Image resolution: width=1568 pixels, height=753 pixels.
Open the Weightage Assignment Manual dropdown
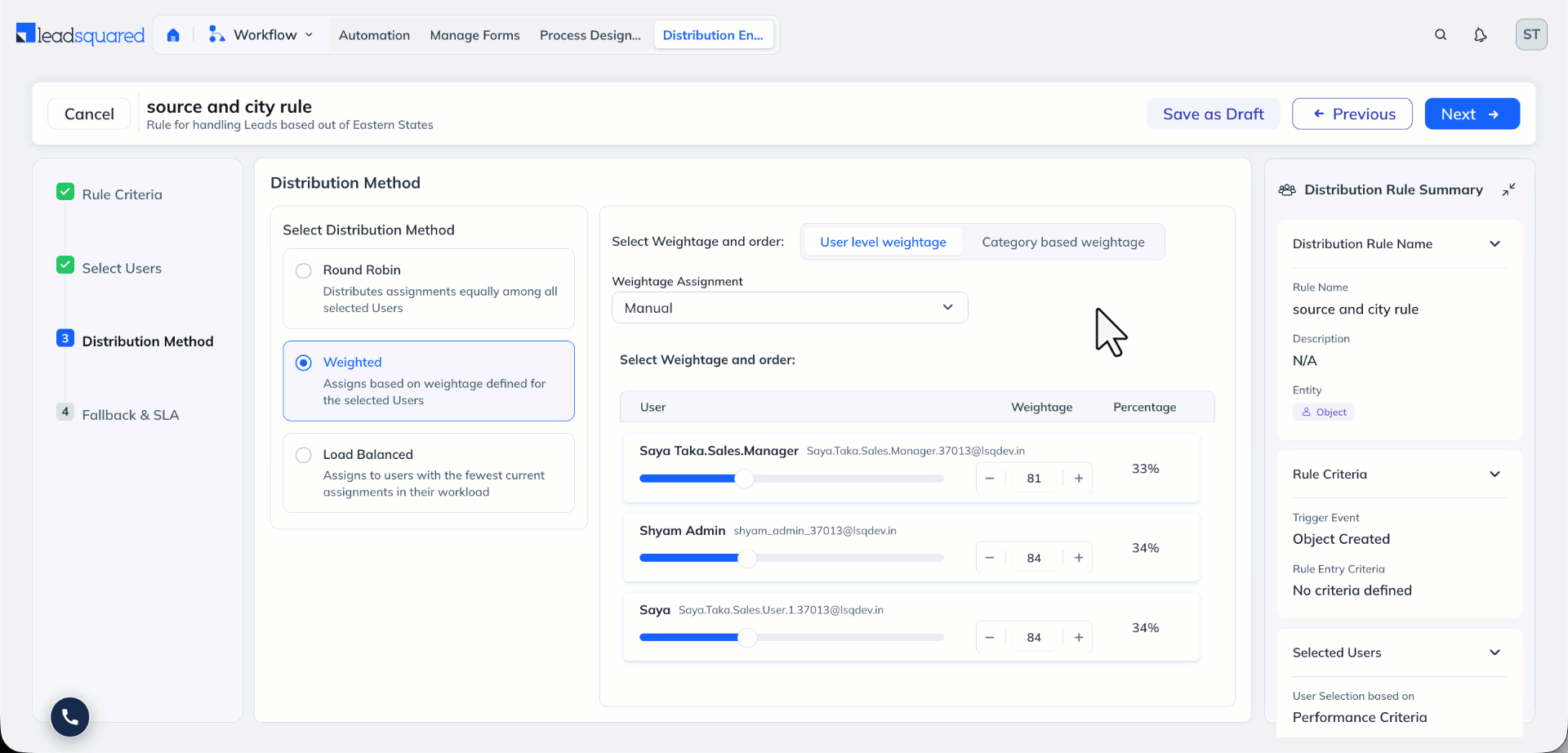coord(790,308)
